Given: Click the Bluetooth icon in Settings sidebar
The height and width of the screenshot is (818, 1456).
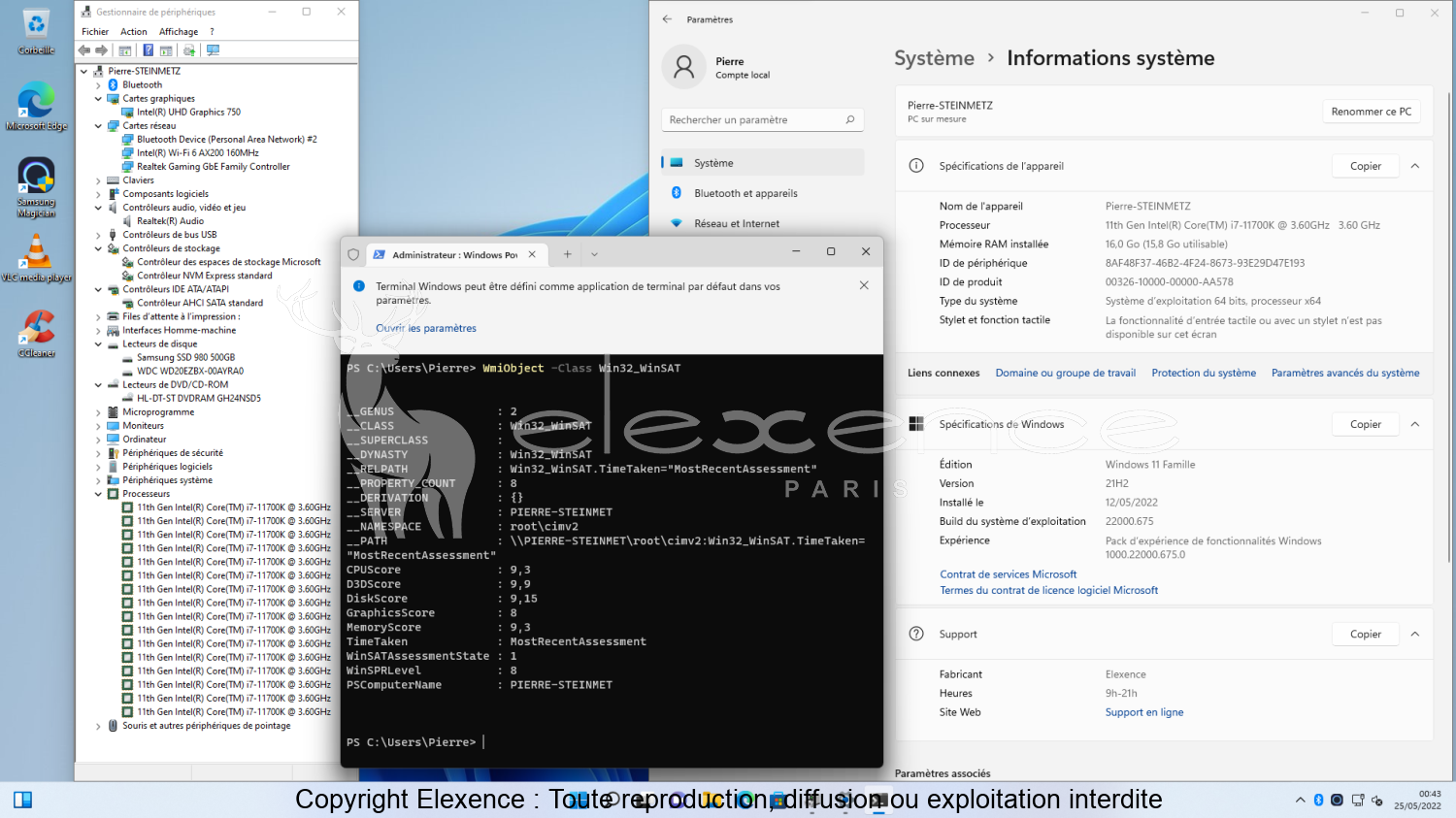Looking at the screenshot, I should pos(677,193).
